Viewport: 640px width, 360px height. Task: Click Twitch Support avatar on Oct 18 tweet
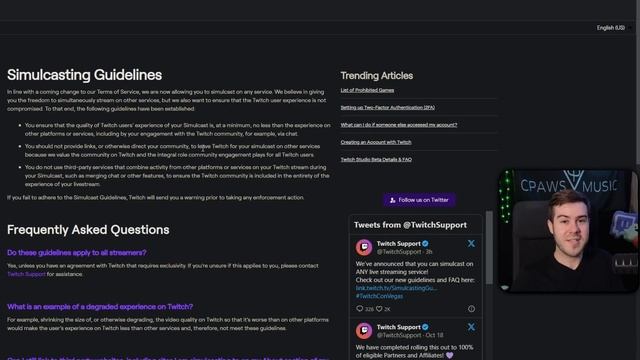click(x=364, y=331)
